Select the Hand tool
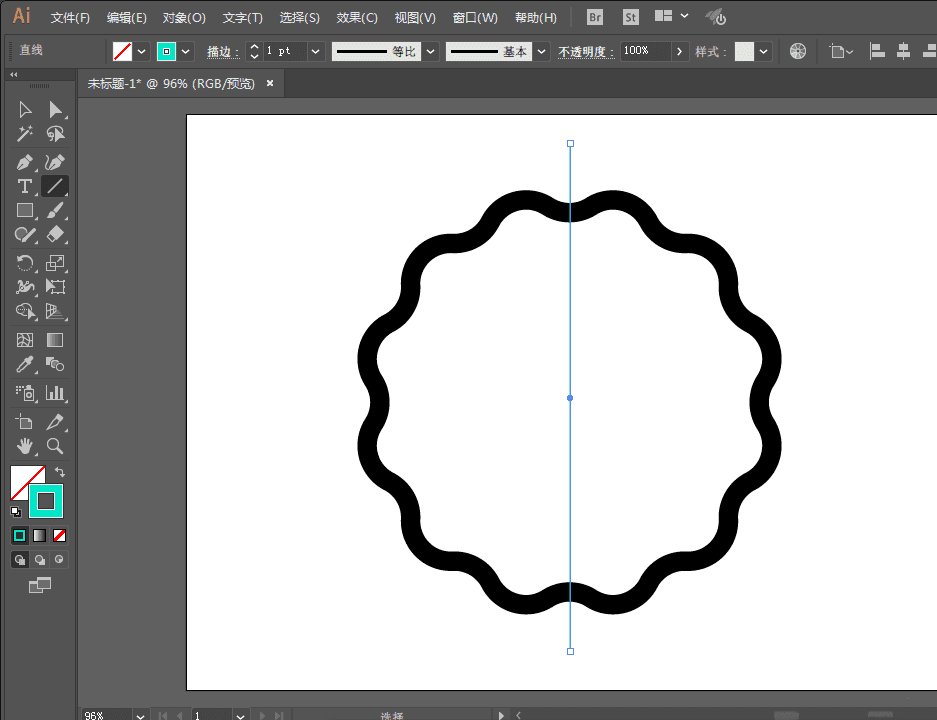The width and height of the screenshot is (937, 720). click(x=25, y=446)
